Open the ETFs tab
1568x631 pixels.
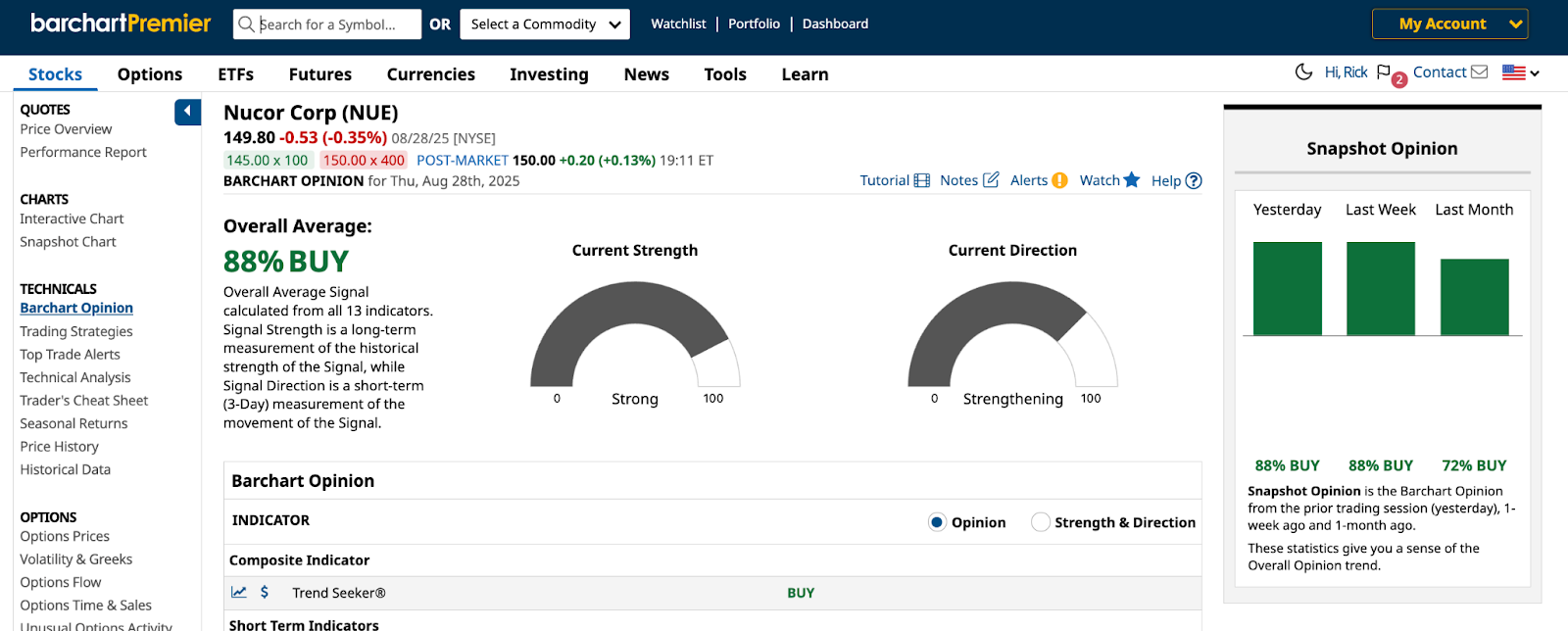point(235,74)
